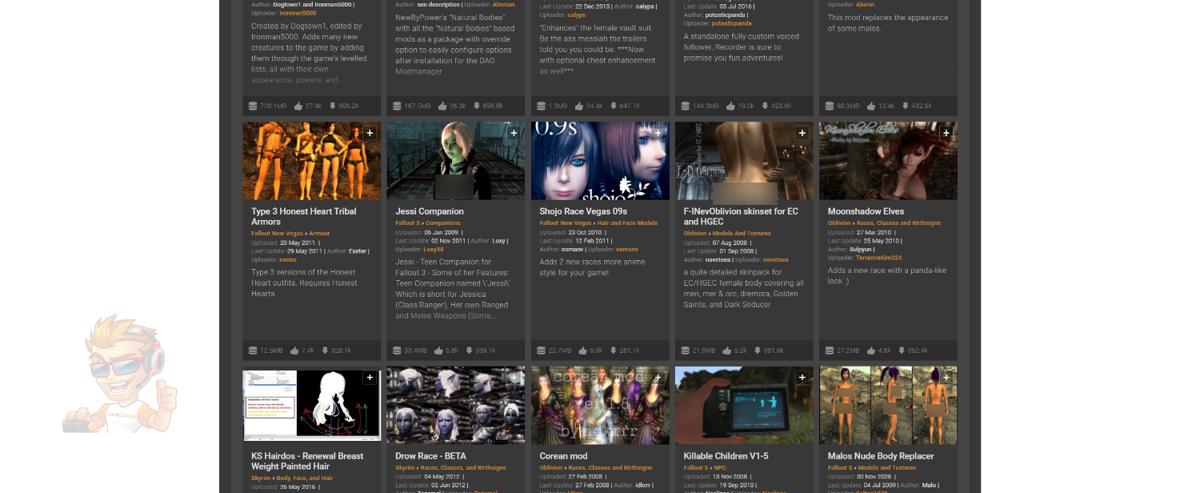
Task: Click plus icon on Type 3 Honest Heart thumbnail
Action: (370, 133)
